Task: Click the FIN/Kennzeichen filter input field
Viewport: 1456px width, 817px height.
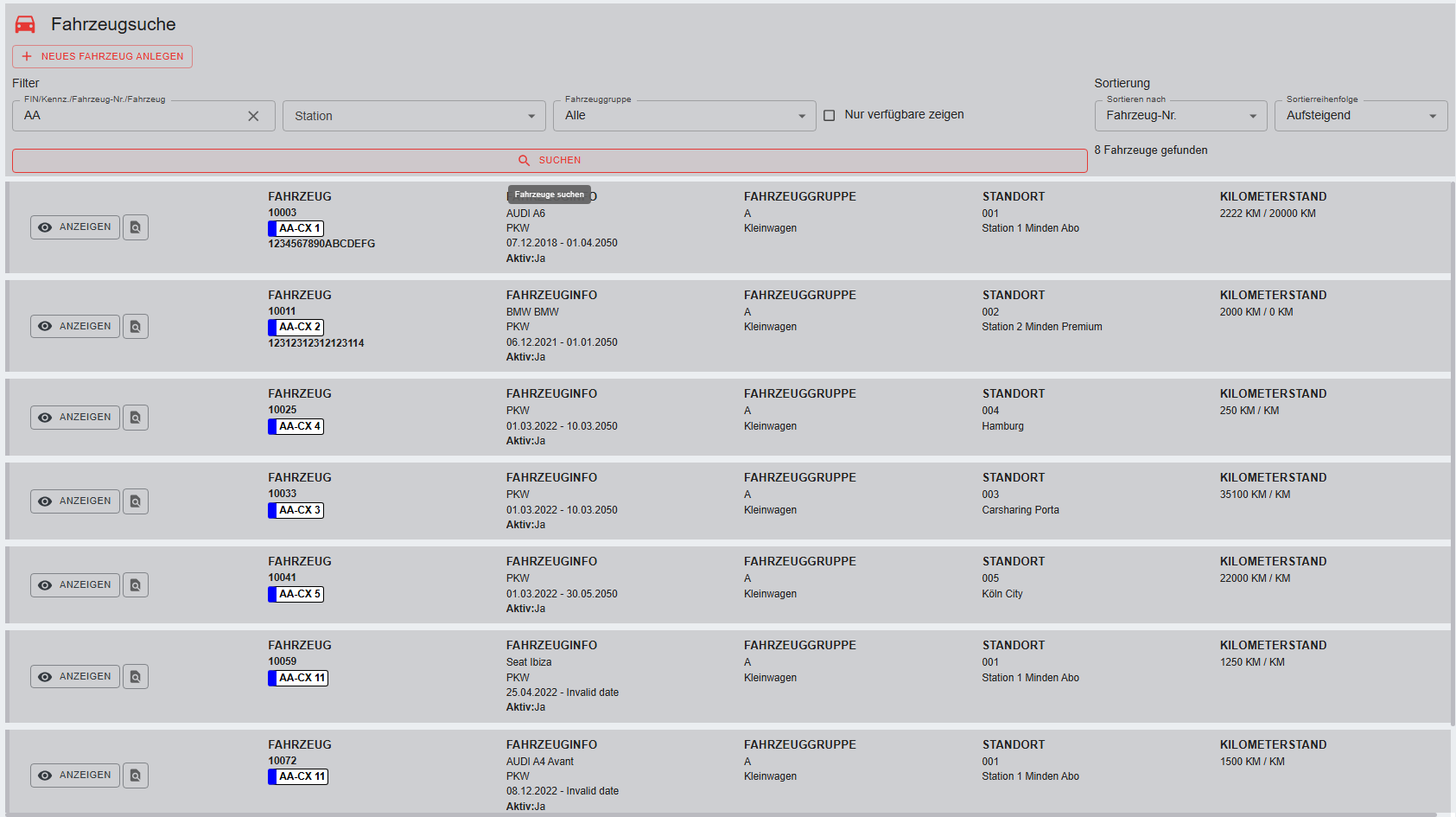Action: point(130,116)
